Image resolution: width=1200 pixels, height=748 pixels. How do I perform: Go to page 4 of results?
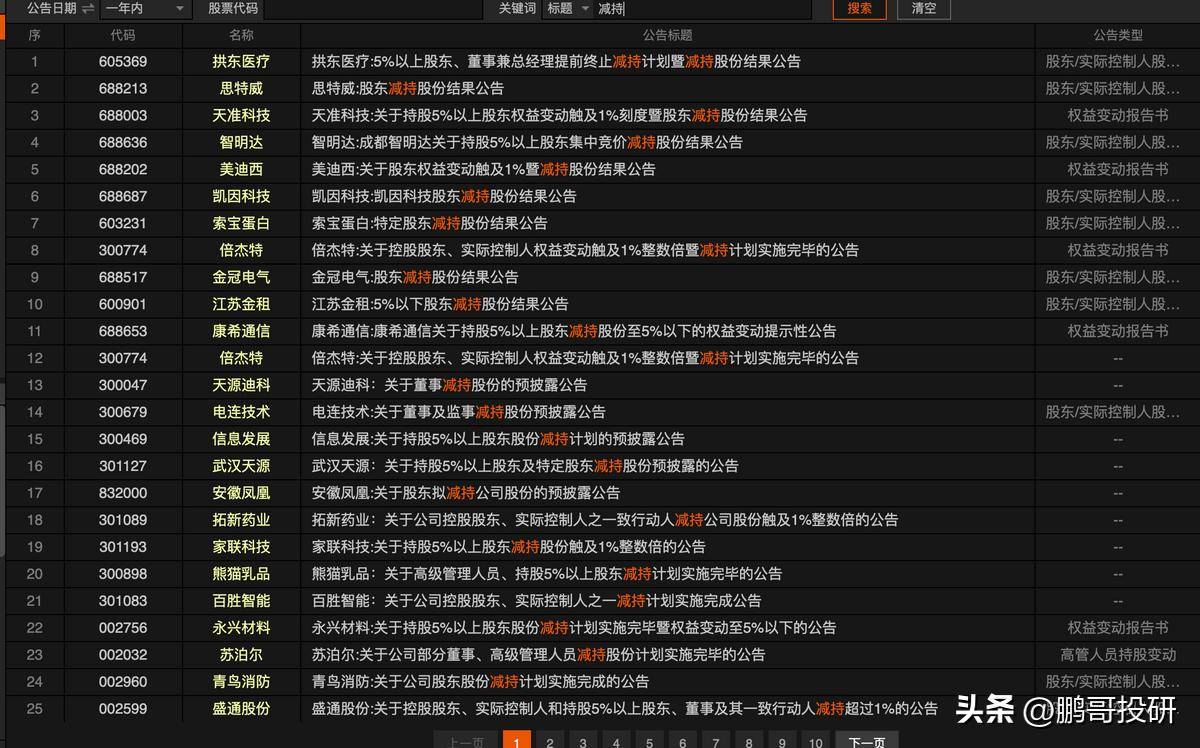tap(616, 742)
